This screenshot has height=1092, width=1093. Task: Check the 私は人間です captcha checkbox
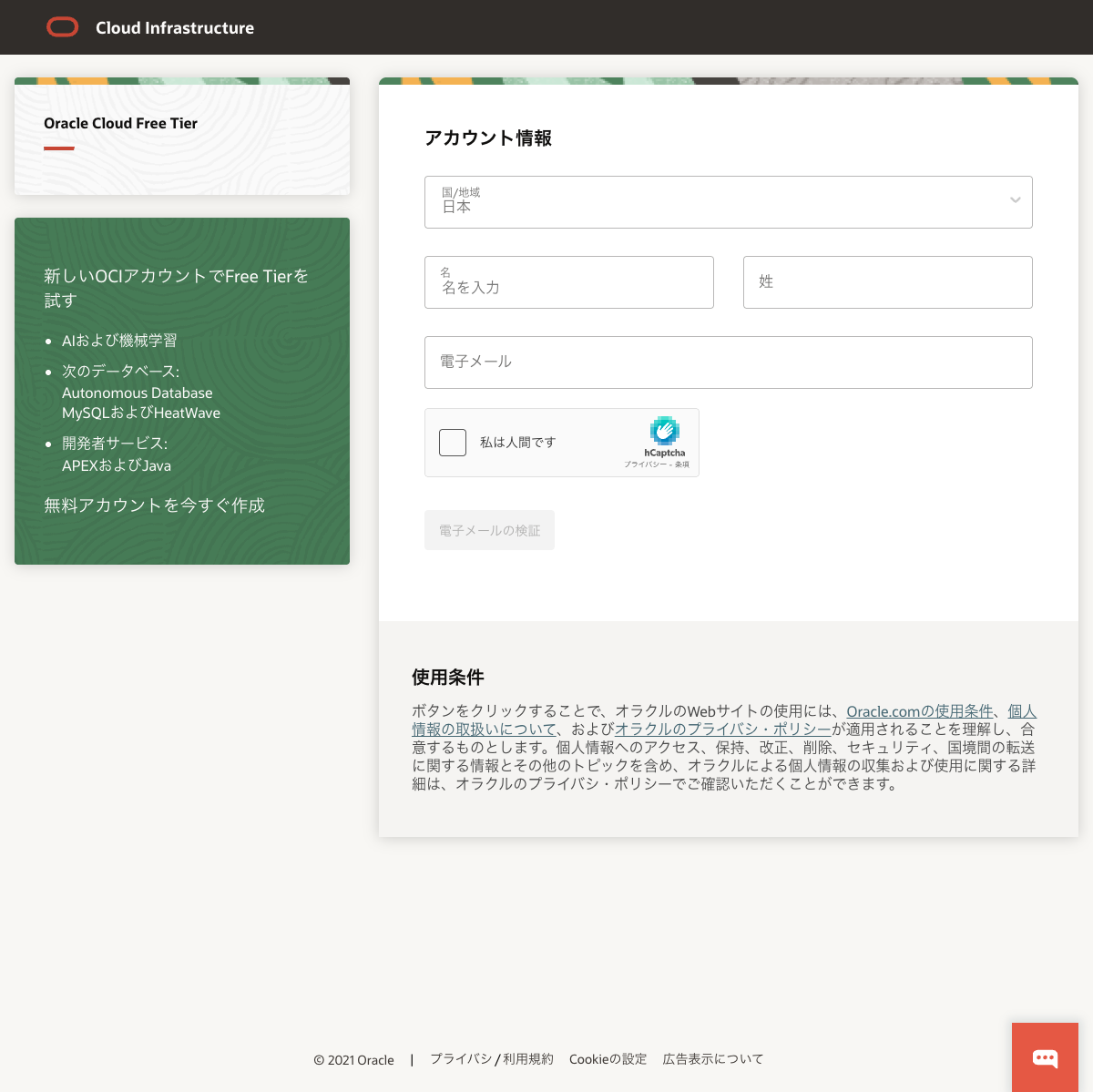[453, 443]
